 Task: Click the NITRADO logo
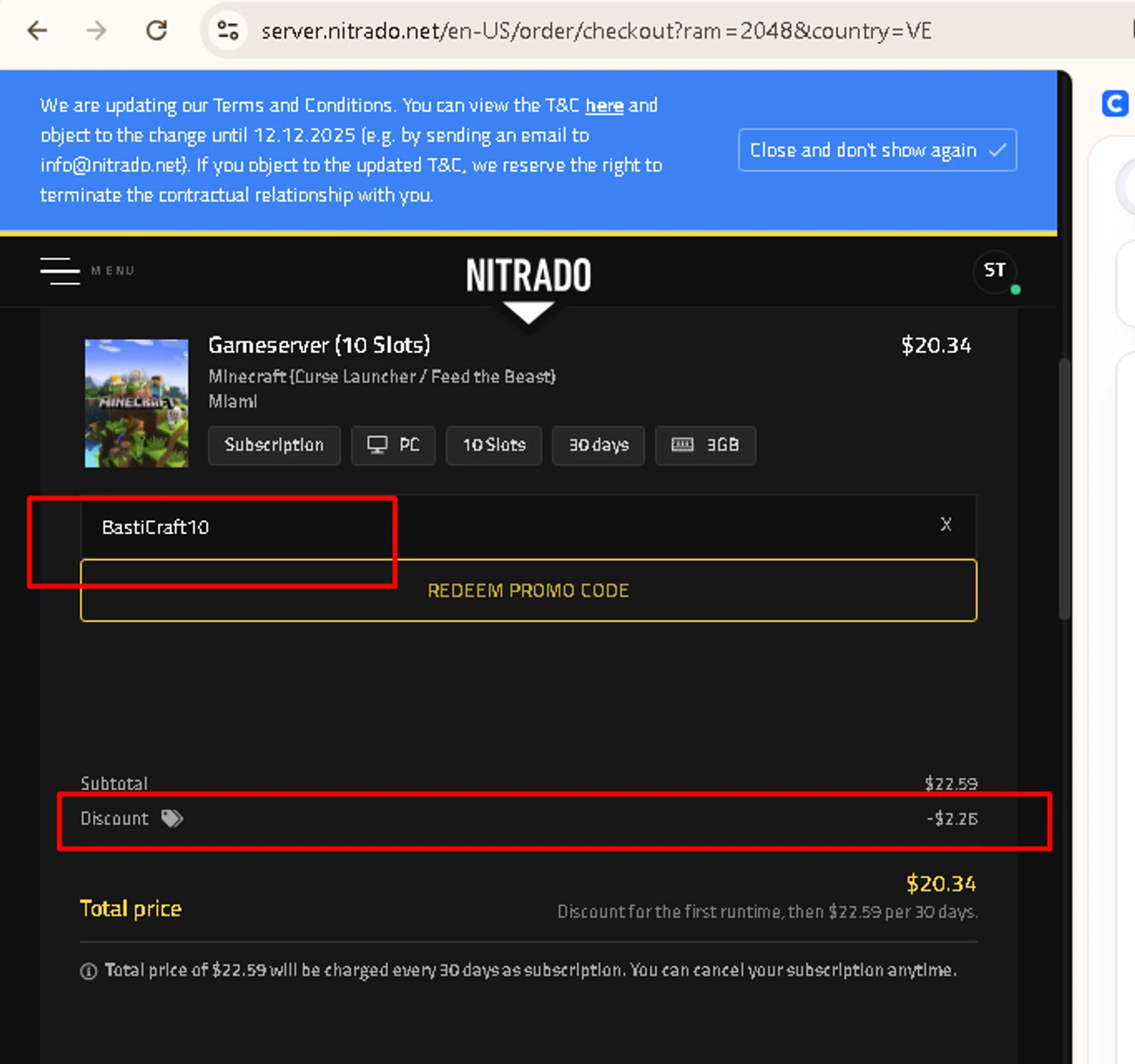[528, 275]
